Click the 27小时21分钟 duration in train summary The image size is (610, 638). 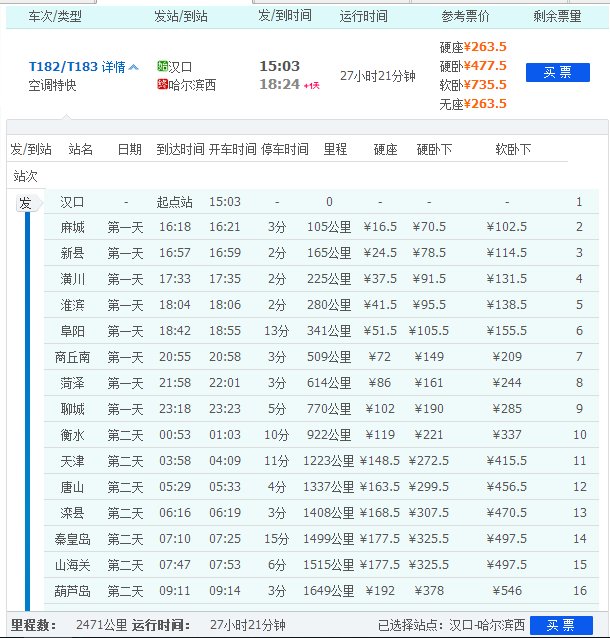pyautogui.click(x=378, y=76)
